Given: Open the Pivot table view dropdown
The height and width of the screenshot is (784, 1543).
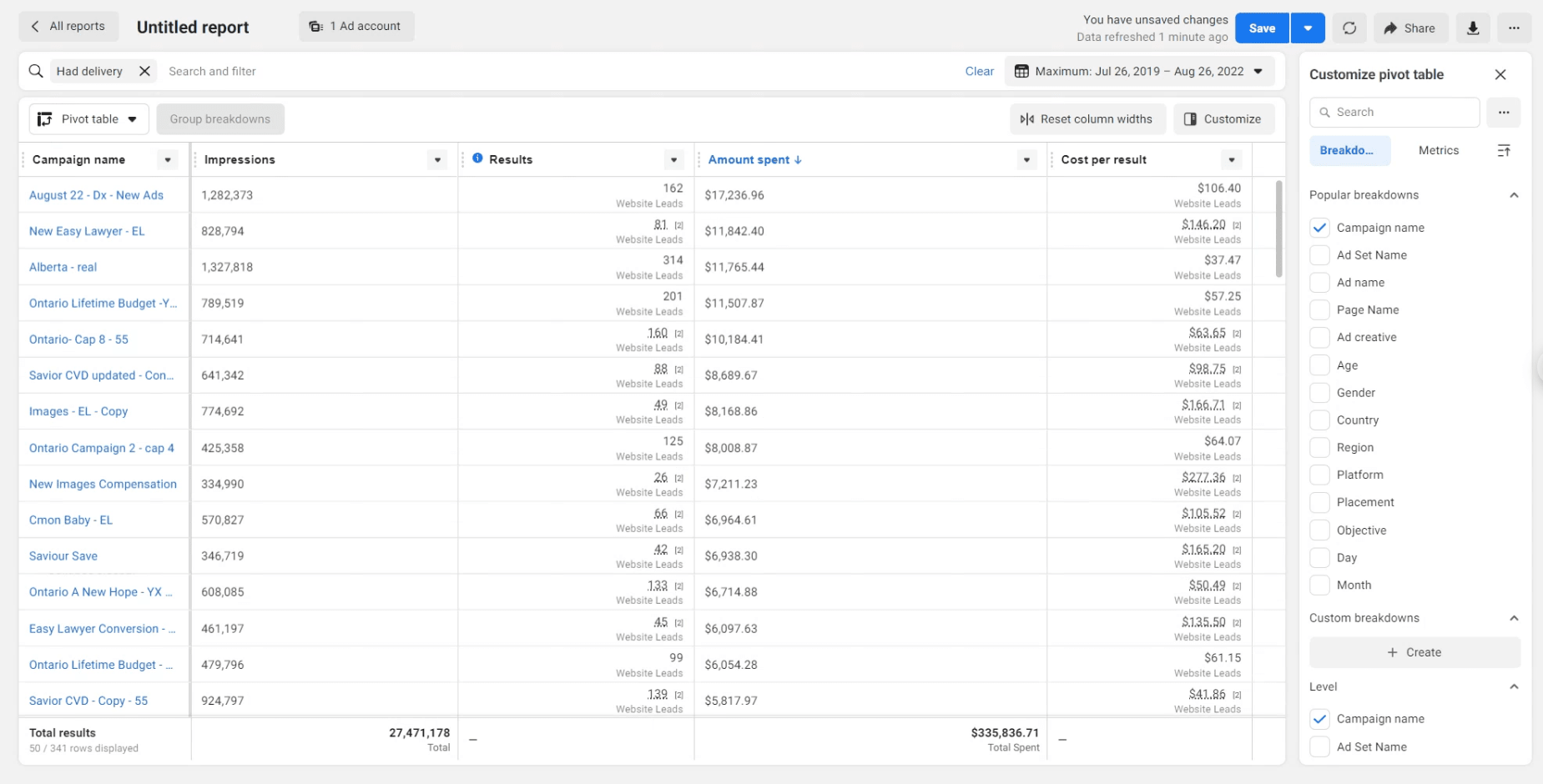Looking at the screenshot, I should click(x=88, y=119).
